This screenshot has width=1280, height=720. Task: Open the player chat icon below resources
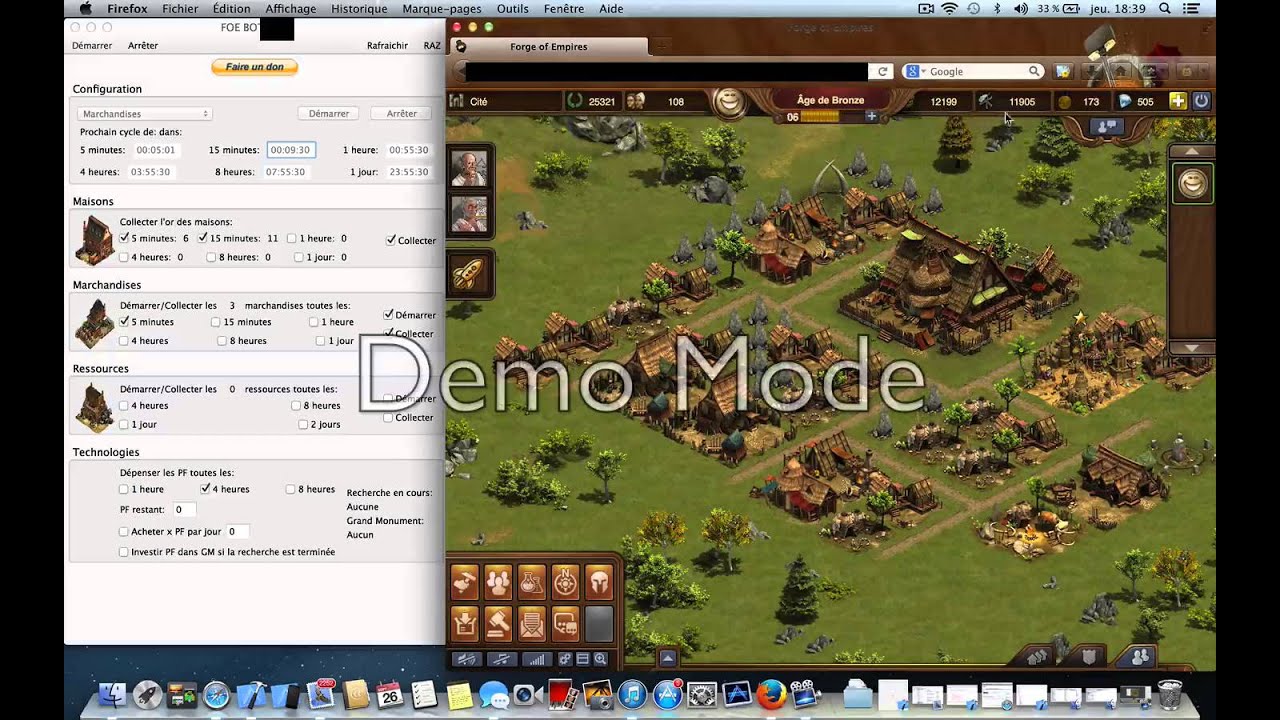1107,127
